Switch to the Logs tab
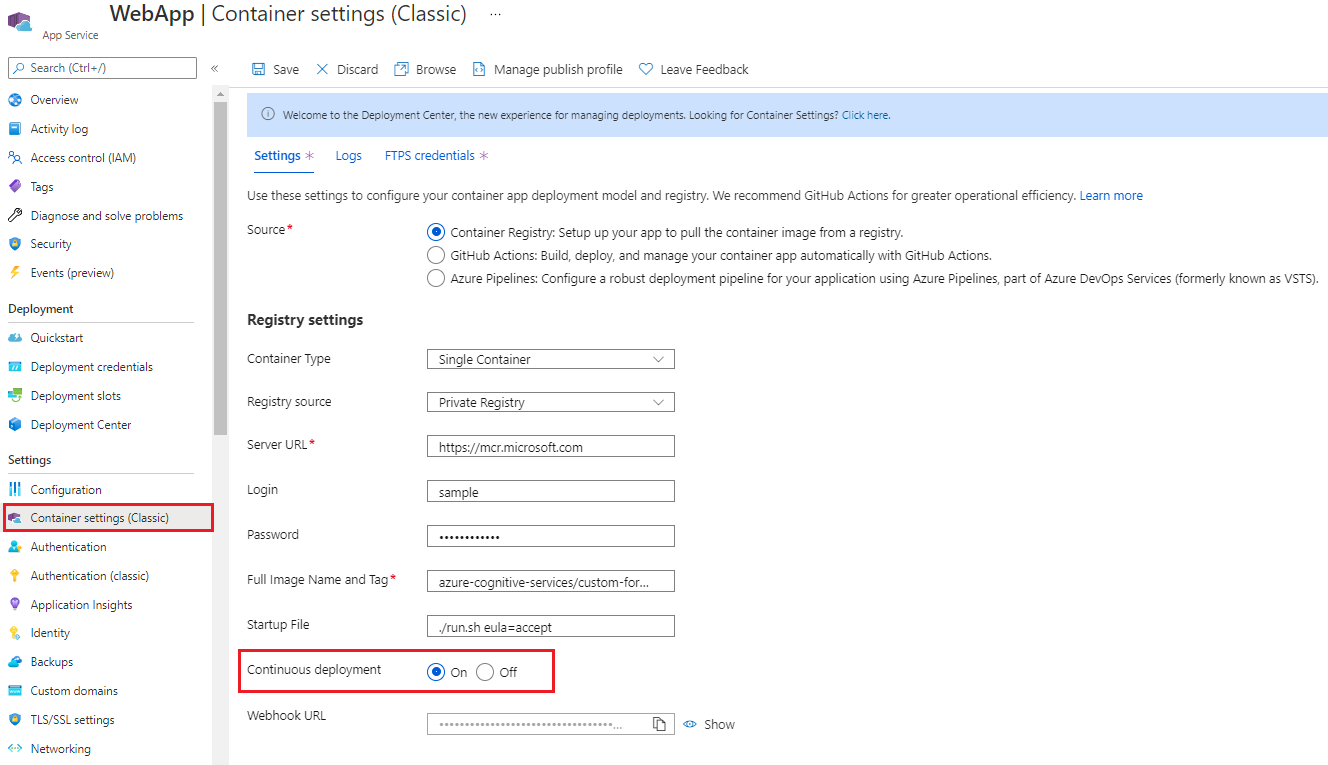The width and height of the screenshot is (1328, 765). coord(348,156)
